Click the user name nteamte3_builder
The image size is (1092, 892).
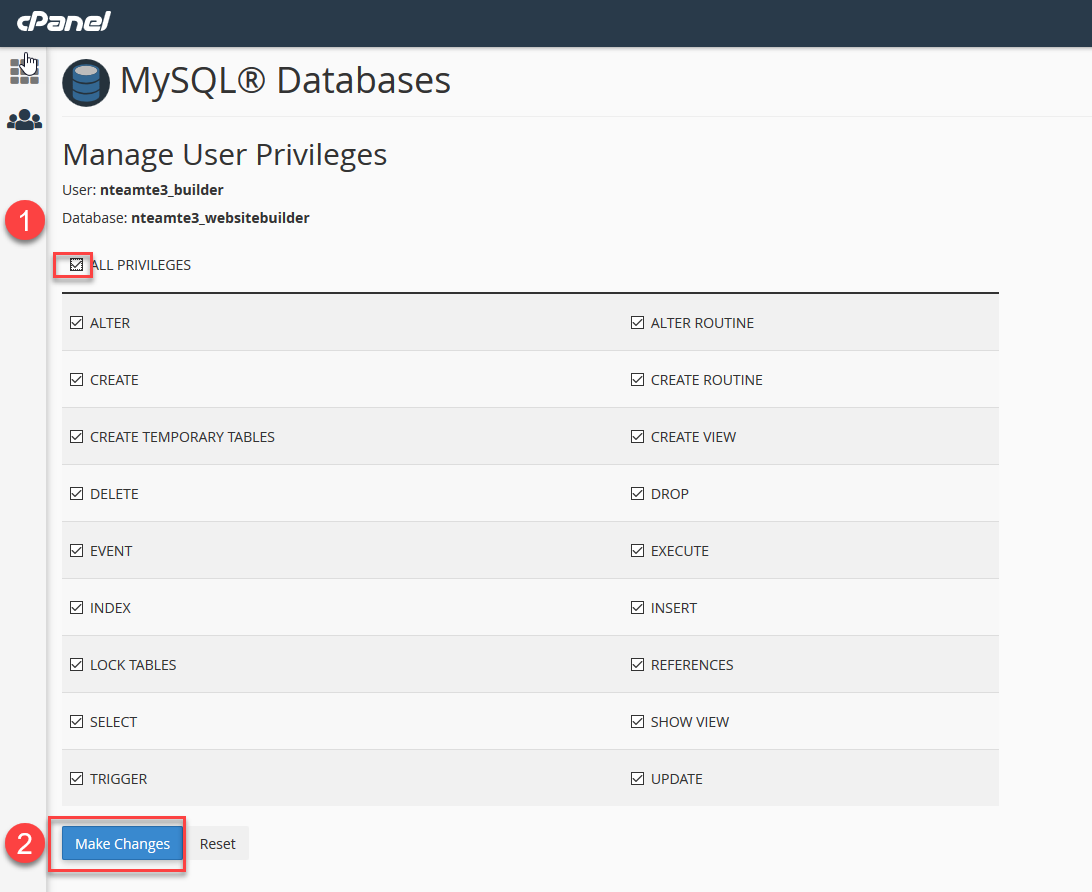coord(162,190)
